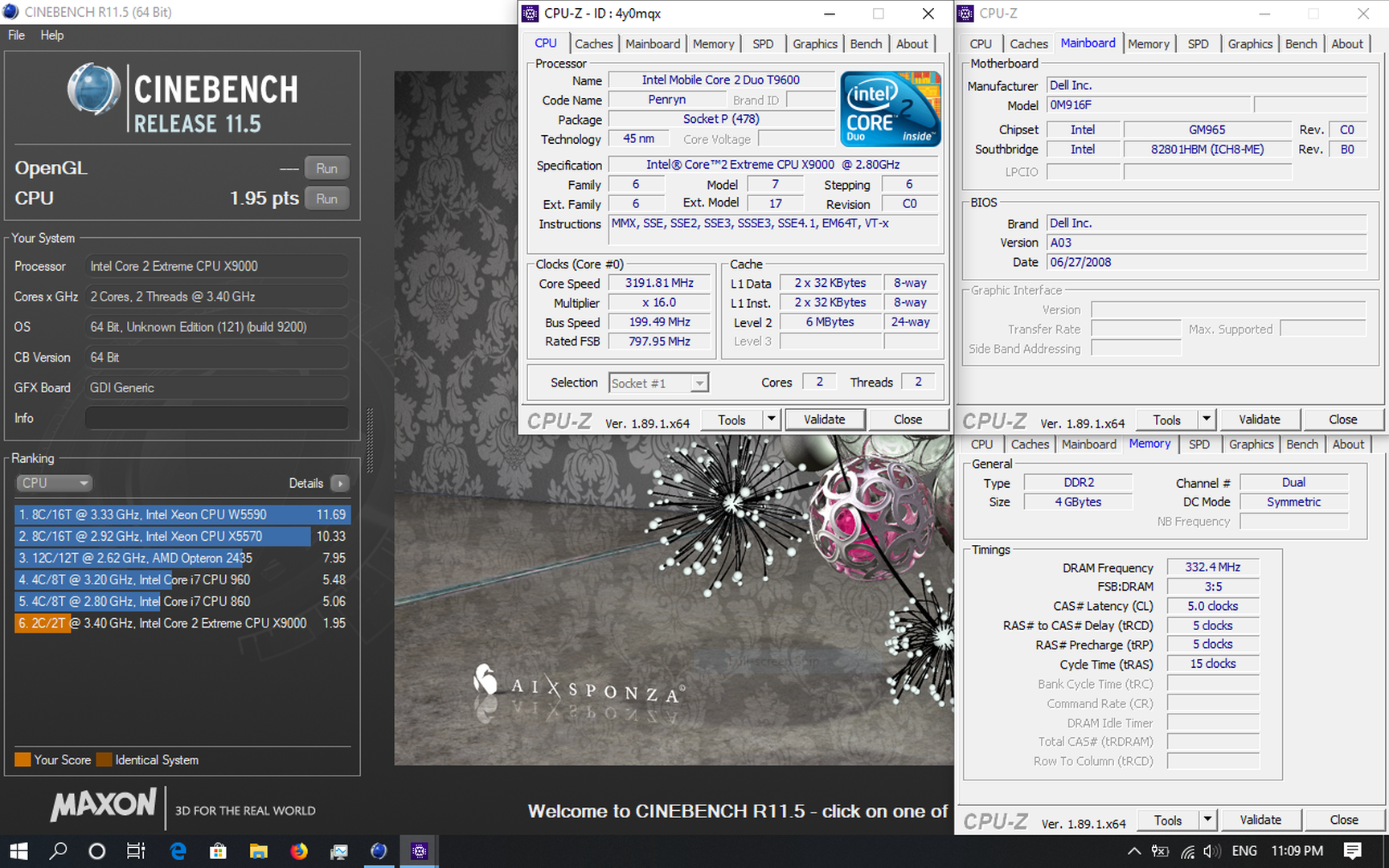Open battery power status icon
The height and width of the screenshot is (868, 1389).
click(x=1160, y=851)
